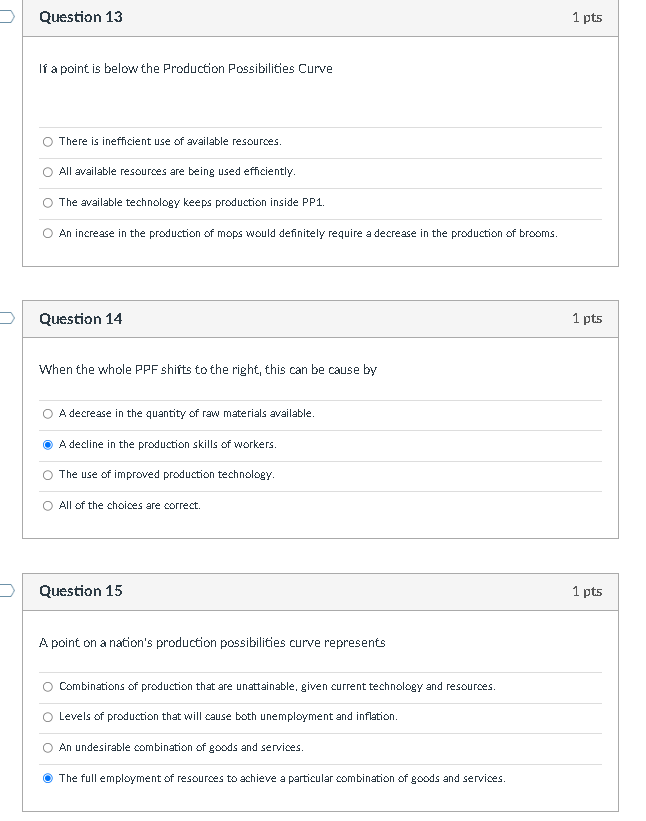Flag Question 15 using its side marker icon

[x=3, y=590]
